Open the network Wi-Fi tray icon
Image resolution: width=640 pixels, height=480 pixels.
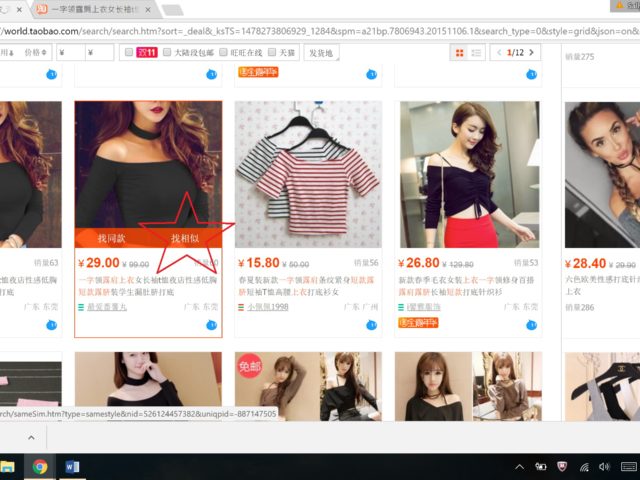[x=584, y=467]
